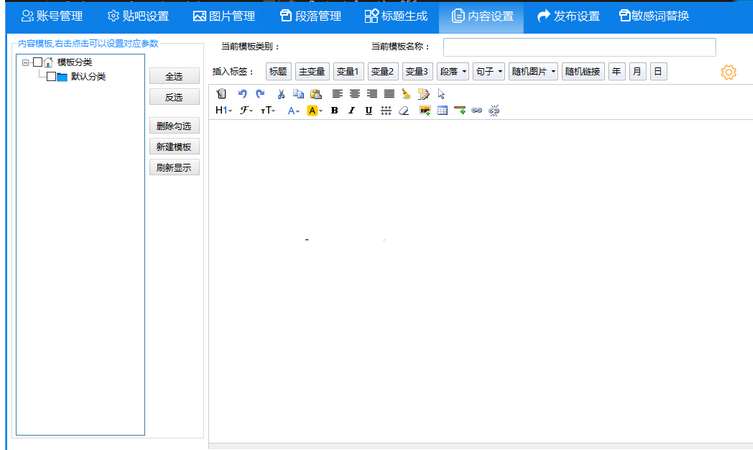Toggle bold text formatting

pos(334,110)
